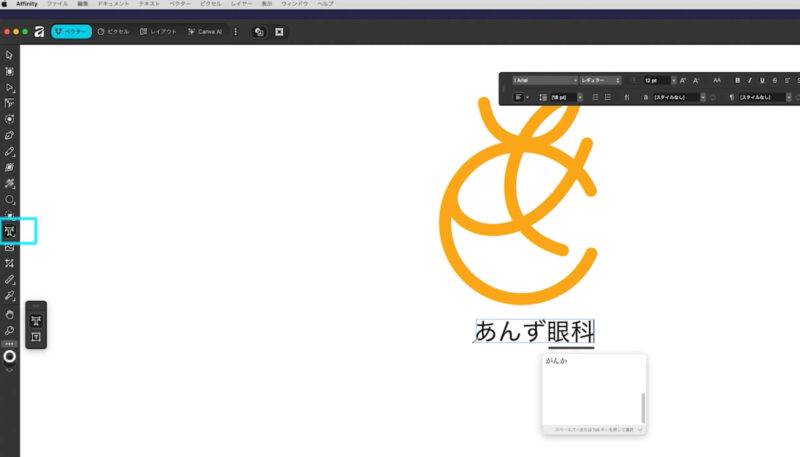Select the Artistic Text tool in toolbar
800x457 pixels.
point(9,232)
